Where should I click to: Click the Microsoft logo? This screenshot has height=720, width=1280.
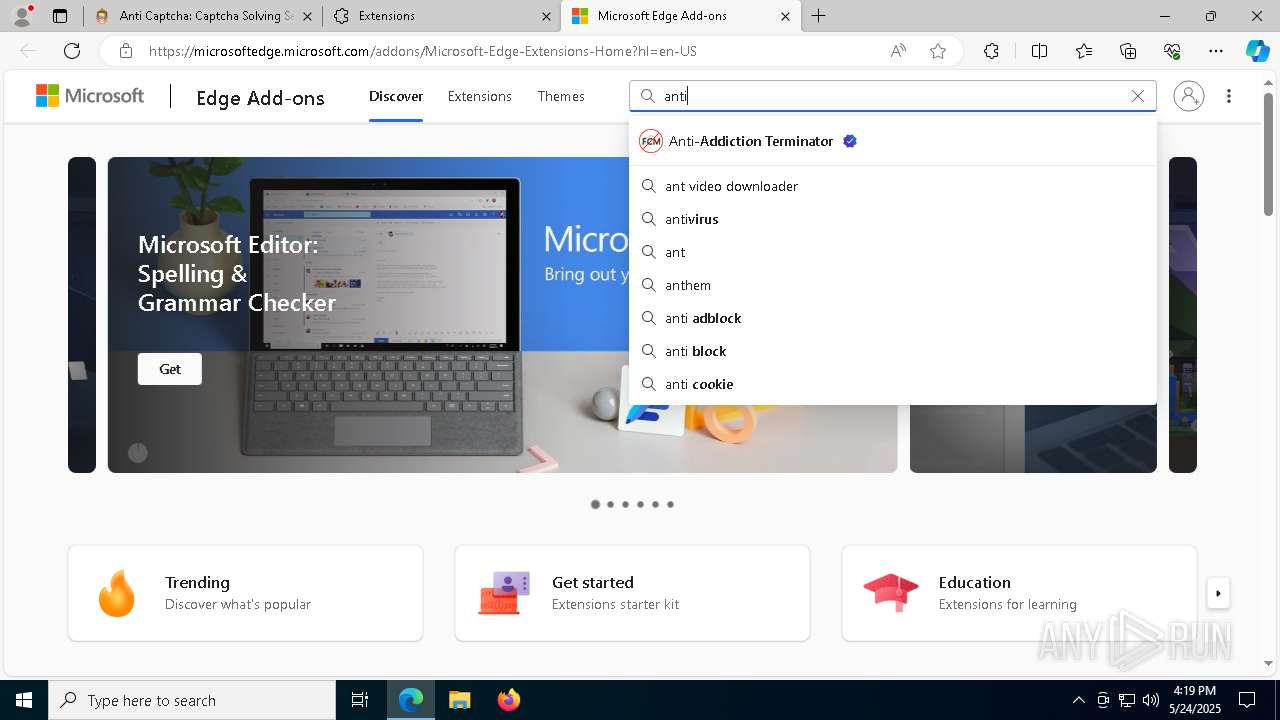pyautogui.click(x=90, y=96)
